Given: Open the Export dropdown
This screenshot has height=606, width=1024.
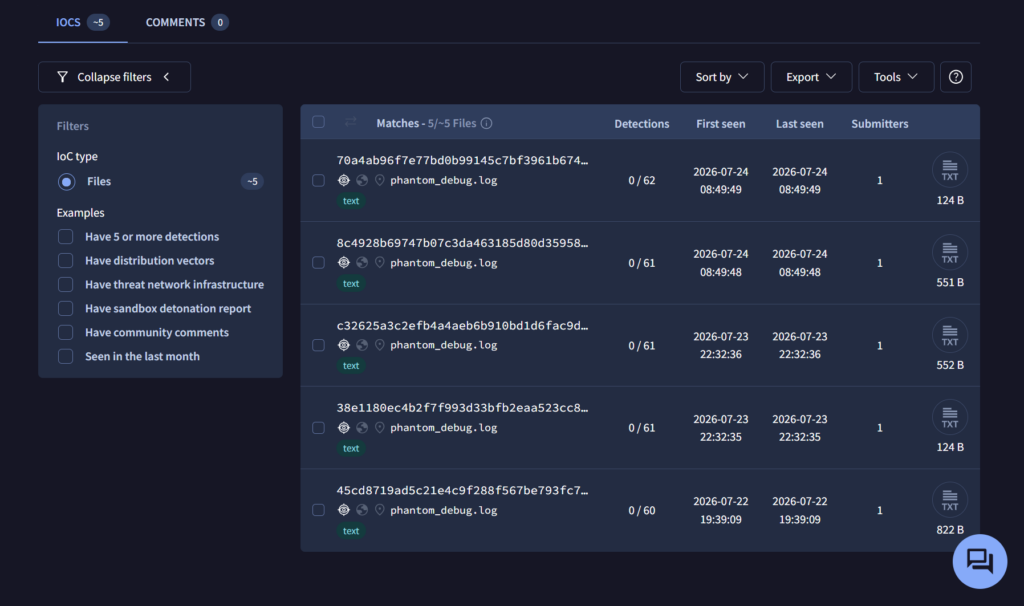Looking at the screenshot, I should 811,77.
